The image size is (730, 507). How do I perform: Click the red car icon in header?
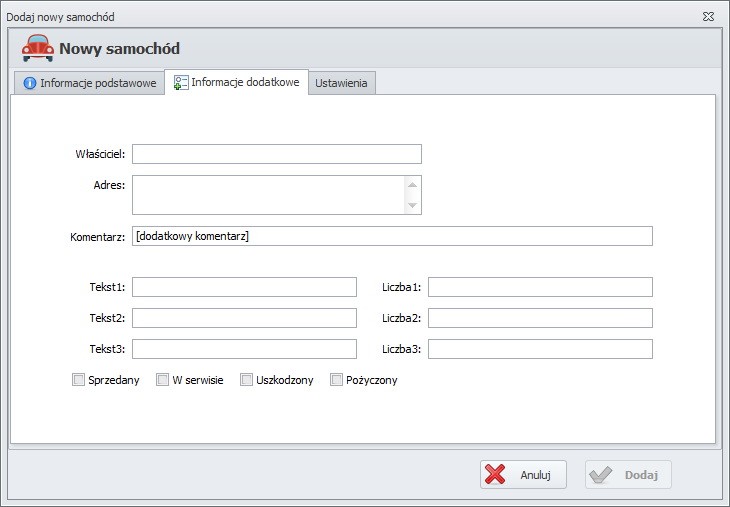click(38, 48)
